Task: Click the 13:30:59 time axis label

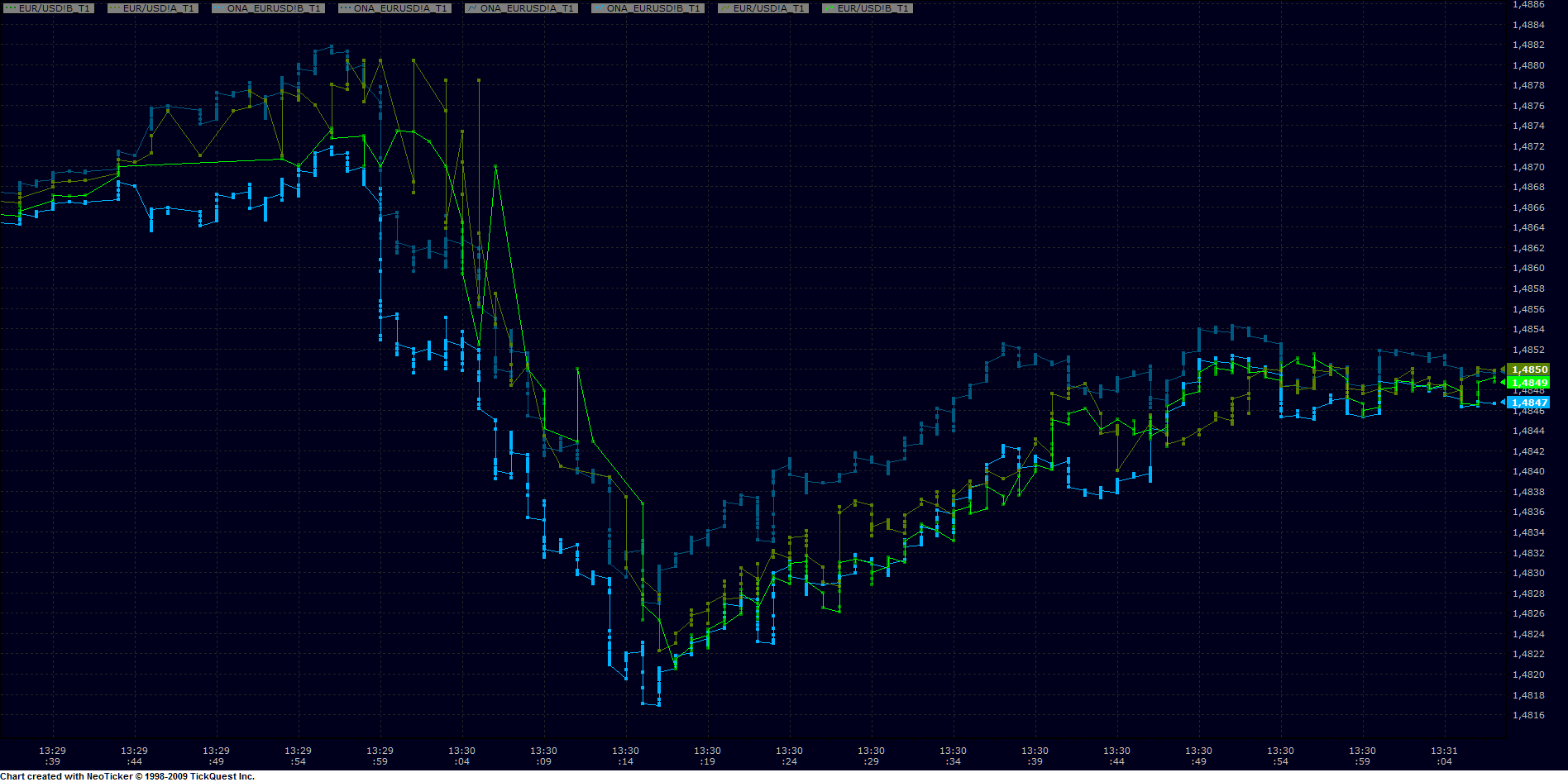Action: click(x=1362, y=756)
